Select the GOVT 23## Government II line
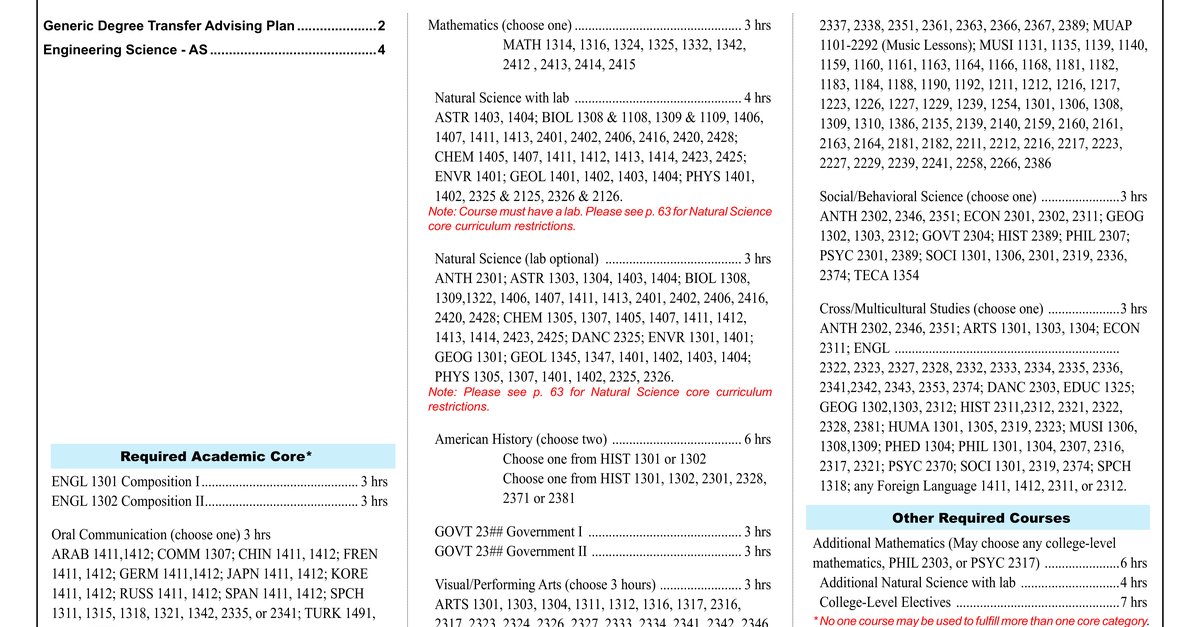The image size is (1200, 627). 603,551
